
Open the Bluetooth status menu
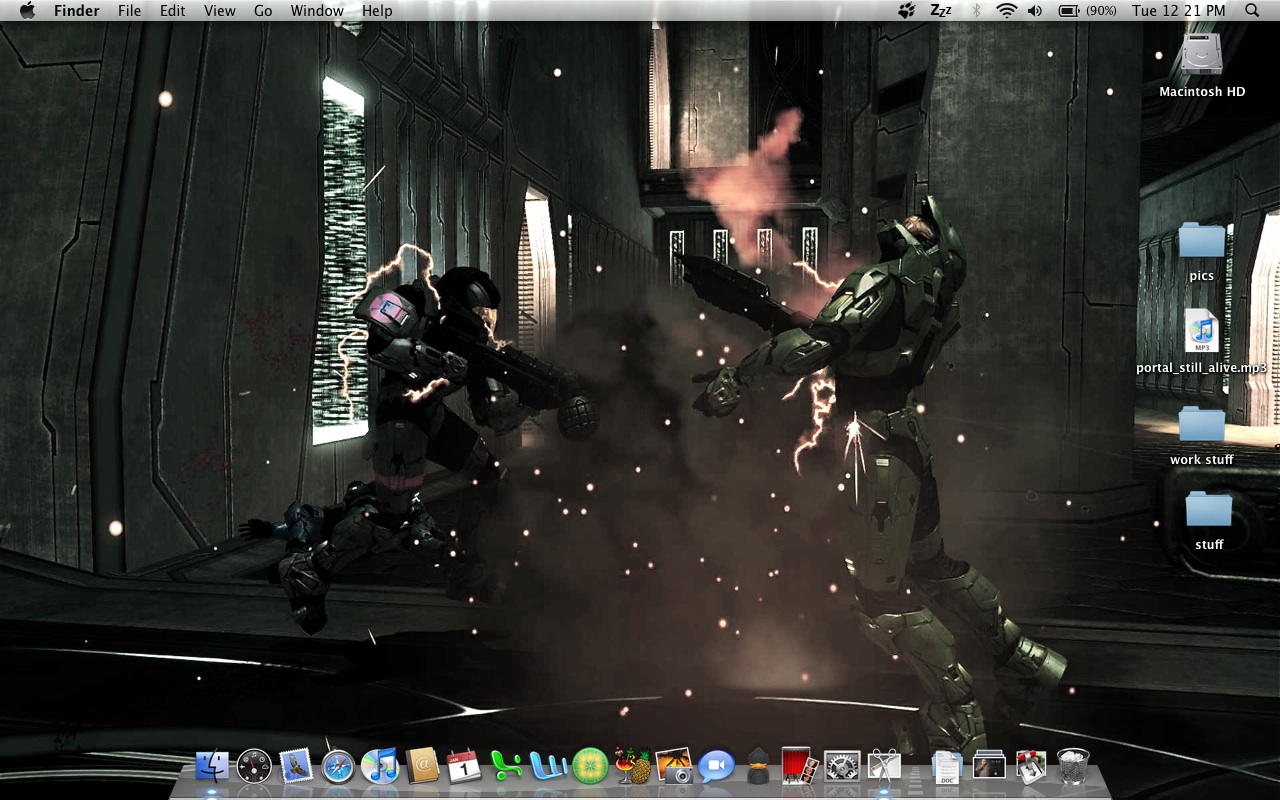pyautogui.click(x=977, y=10)
